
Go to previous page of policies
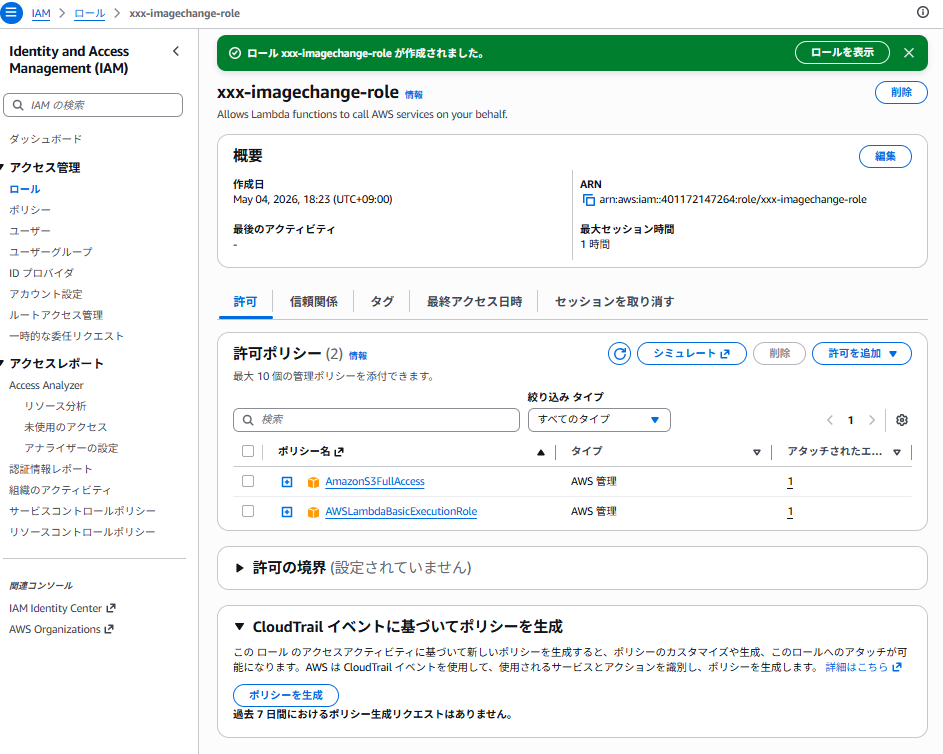pyautogui.click(x=830, y=420)
